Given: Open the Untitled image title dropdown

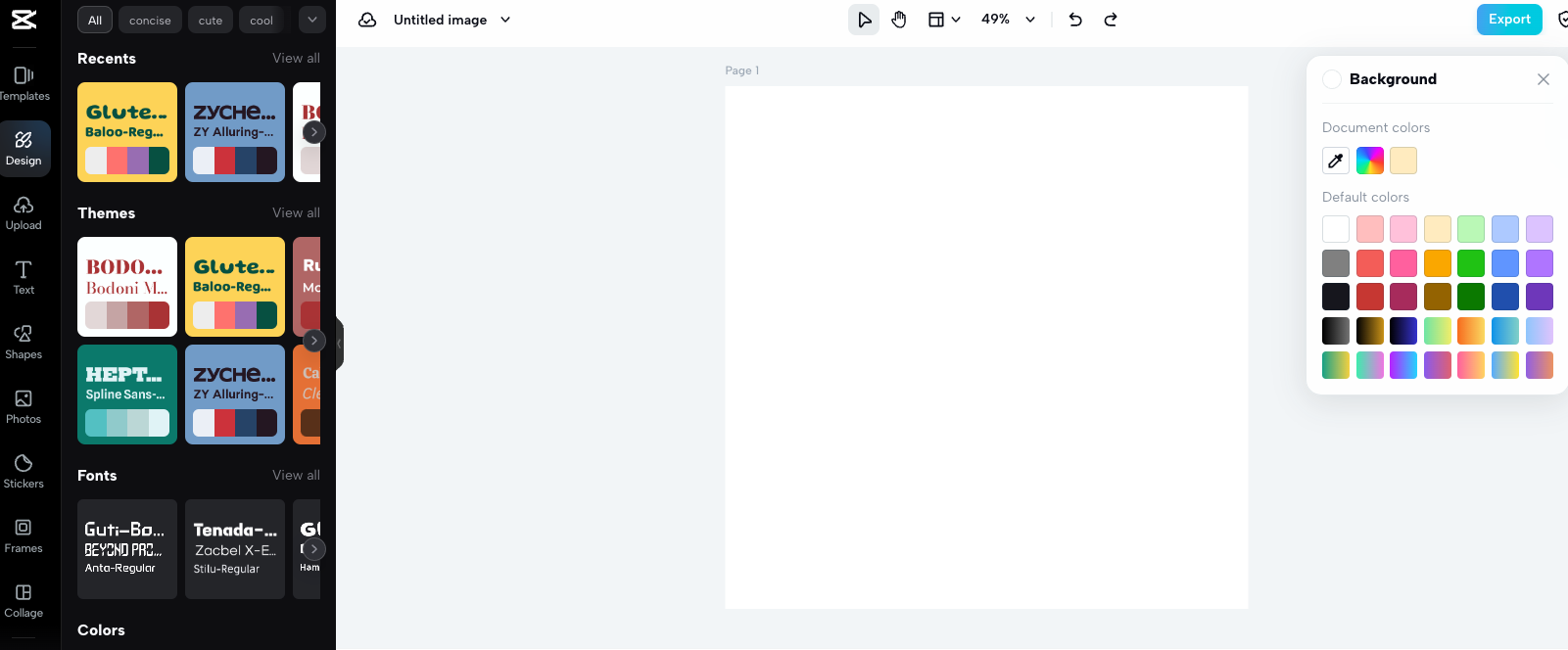Looking at the screenshot, I should coord(505,20).
